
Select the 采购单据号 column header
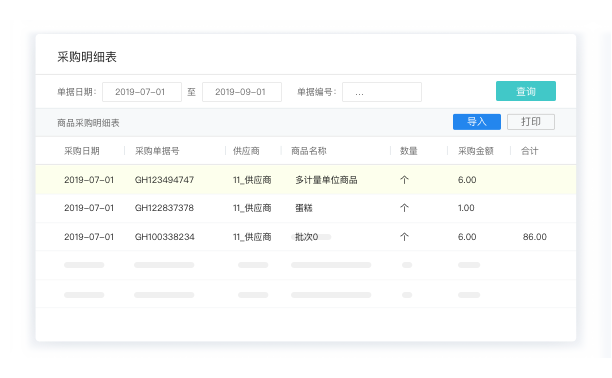(157, 151)
